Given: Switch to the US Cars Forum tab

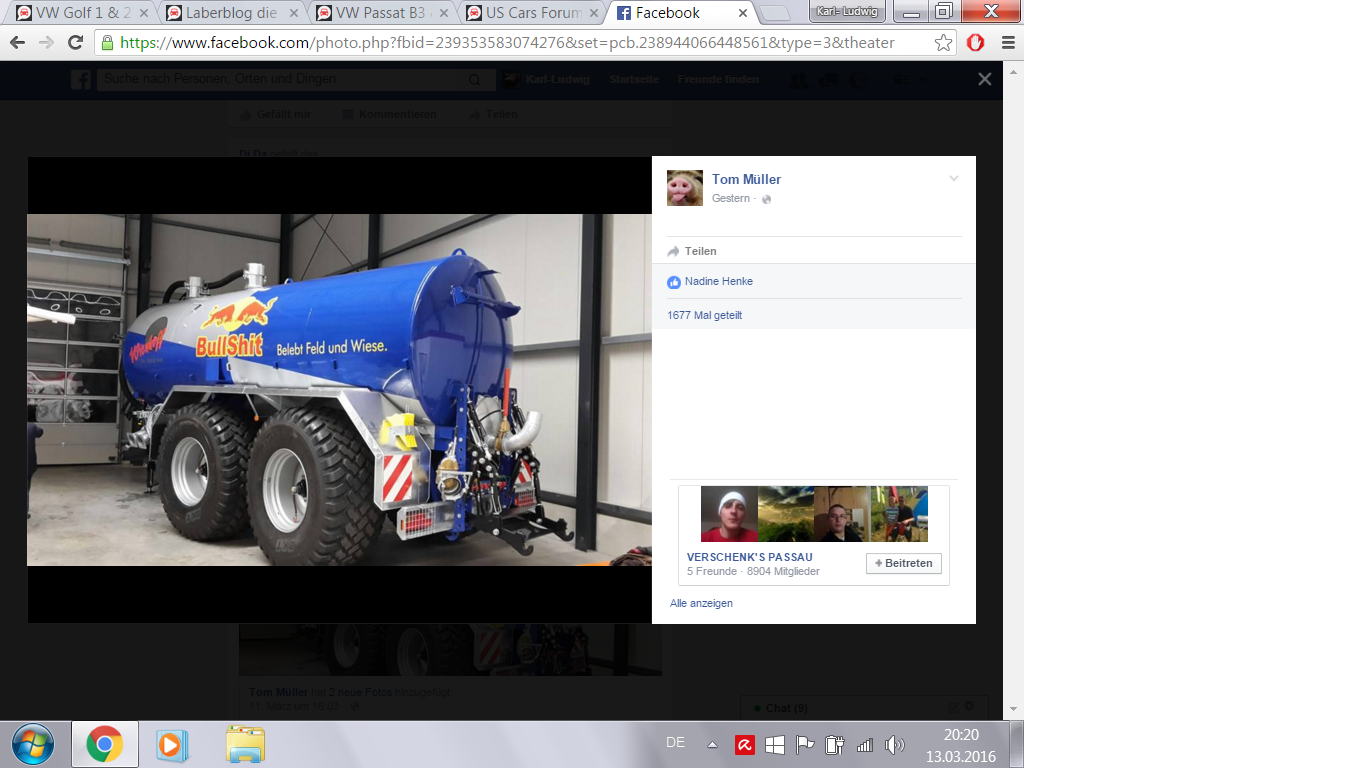Looking at the screenshot, I should (532, 13).
